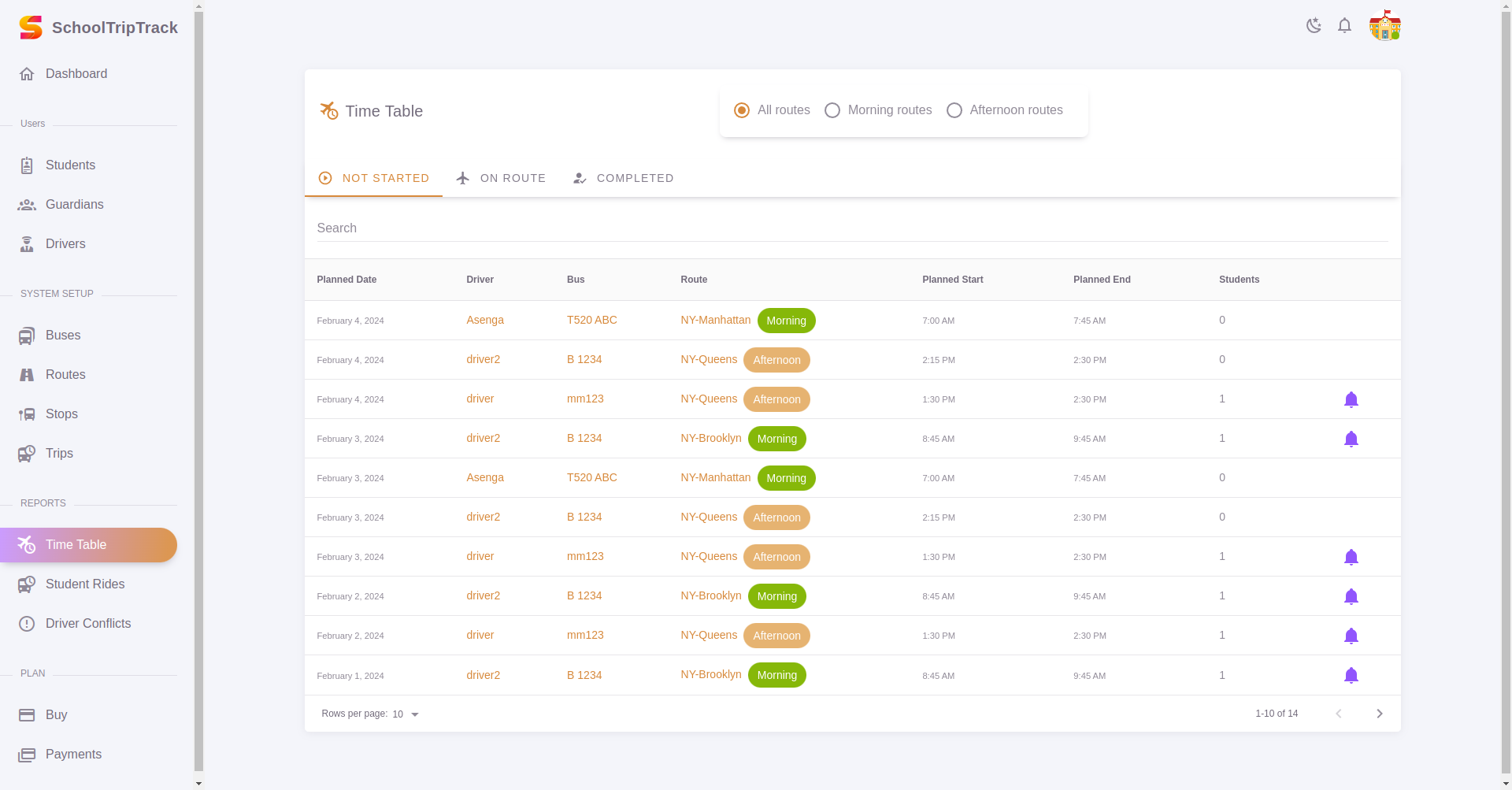Screen dimensions: 1512x790
Task: Click next page arrow in the pagination
Action: click(1379, 714)
